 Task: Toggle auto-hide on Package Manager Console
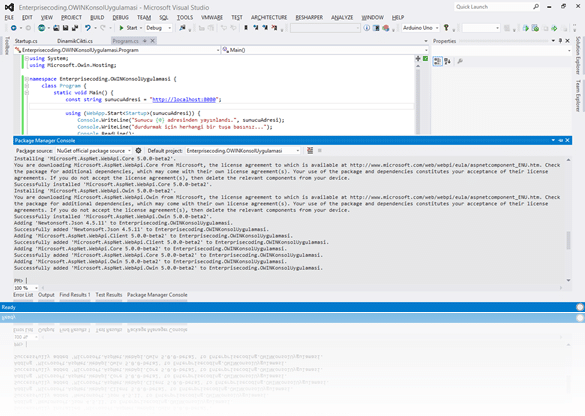click(560, 140)
